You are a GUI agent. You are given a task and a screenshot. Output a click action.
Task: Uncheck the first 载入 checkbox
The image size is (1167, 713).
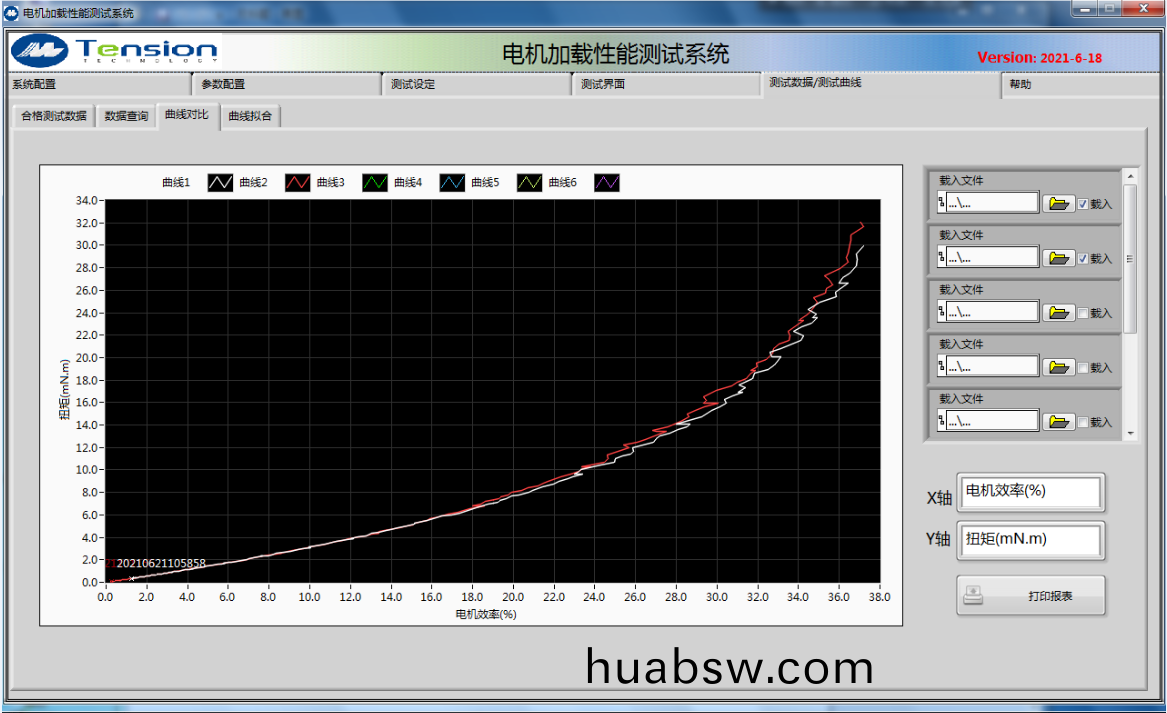[1083, 204]
